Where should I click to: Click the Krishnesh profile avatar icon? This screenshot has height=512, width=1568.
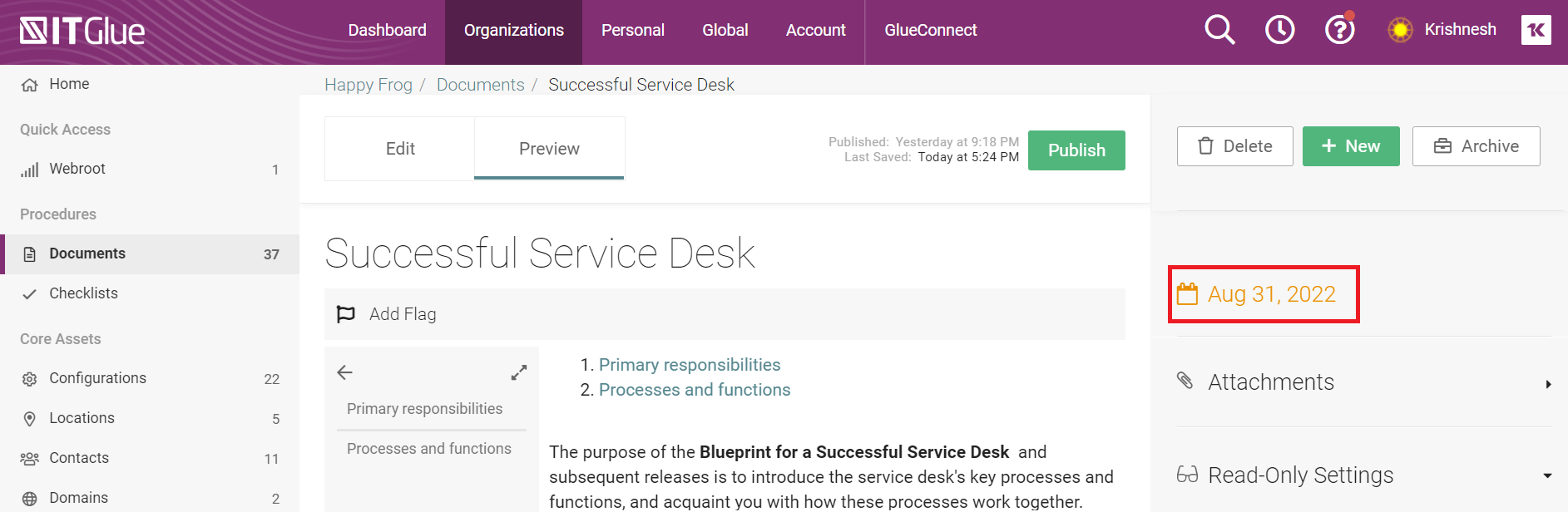click(1400, 30)
